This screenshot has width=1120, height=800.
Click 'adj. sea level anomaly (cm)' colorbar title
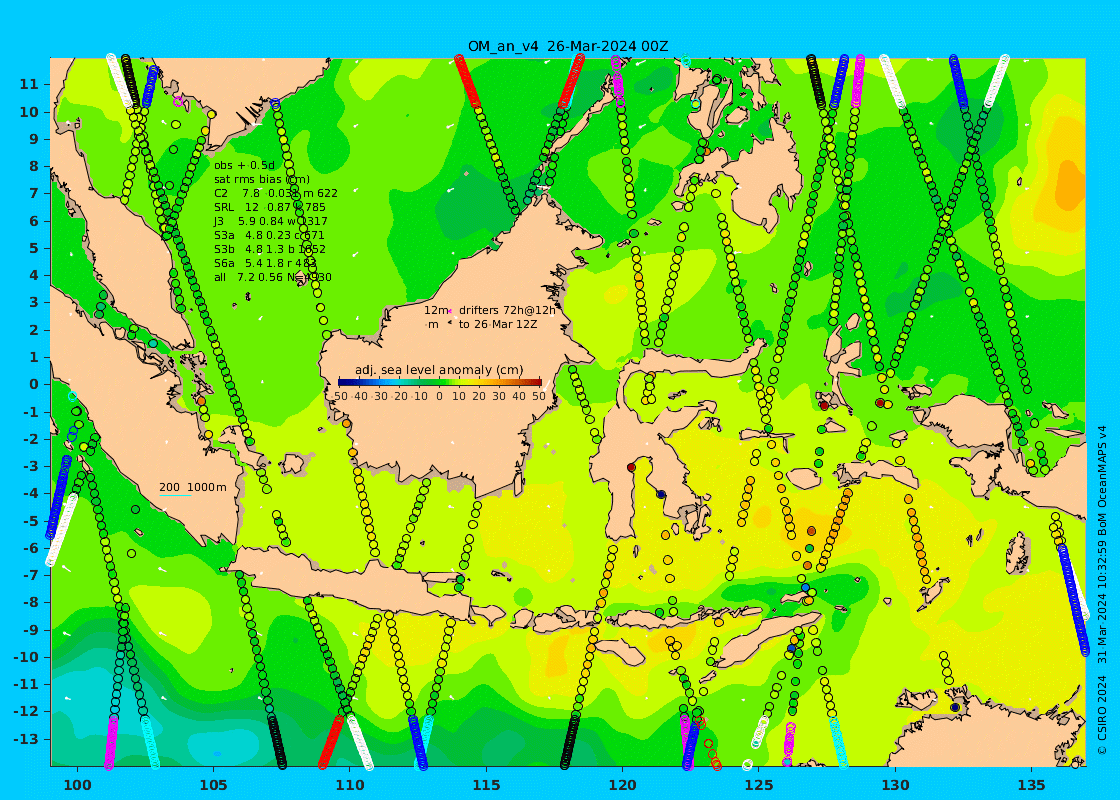pos(439,370)
